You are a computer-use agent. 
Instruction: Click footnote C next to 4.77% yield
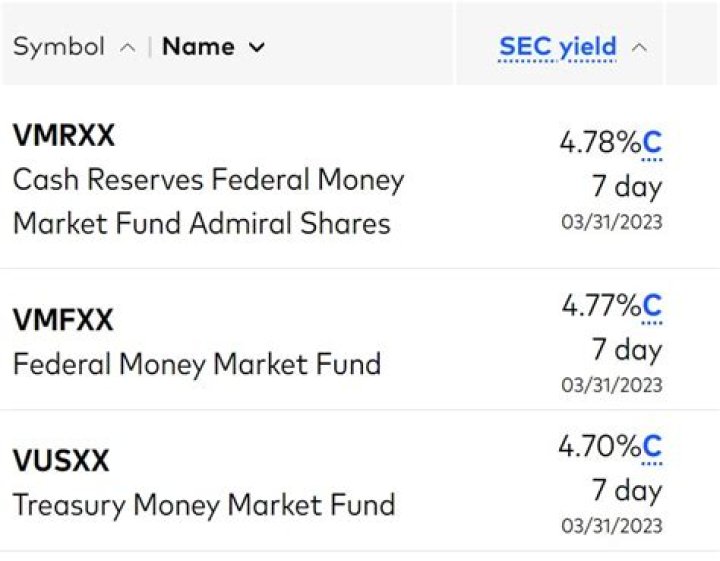tap(652, 306)
